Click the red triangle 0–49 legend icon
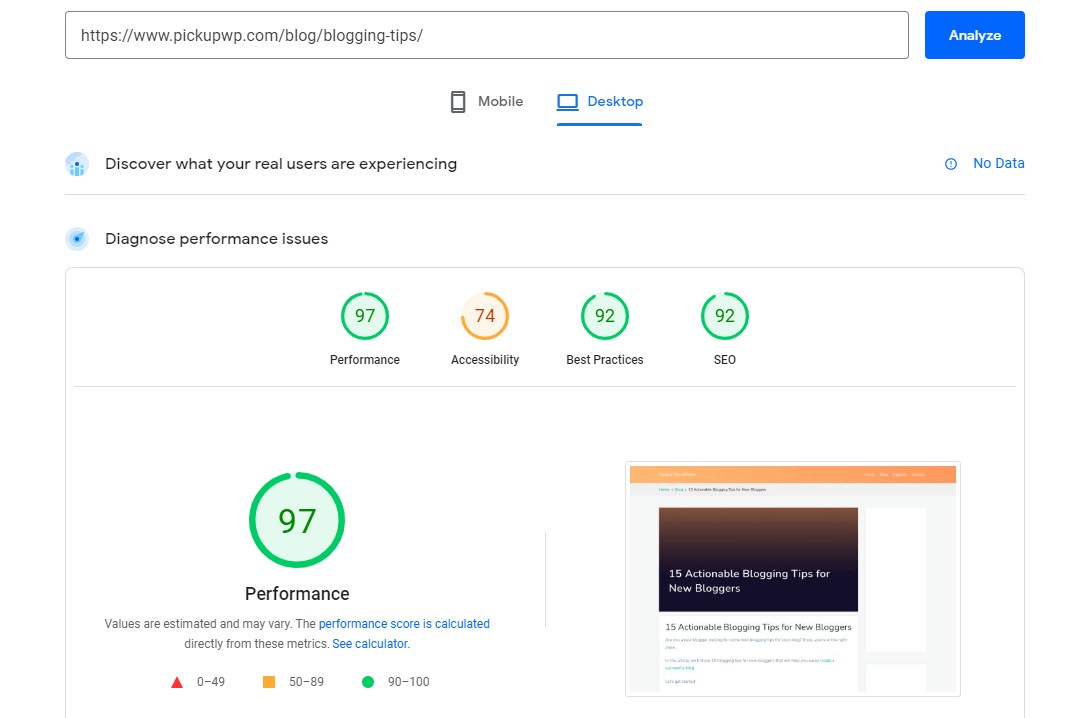 point(177,682)
